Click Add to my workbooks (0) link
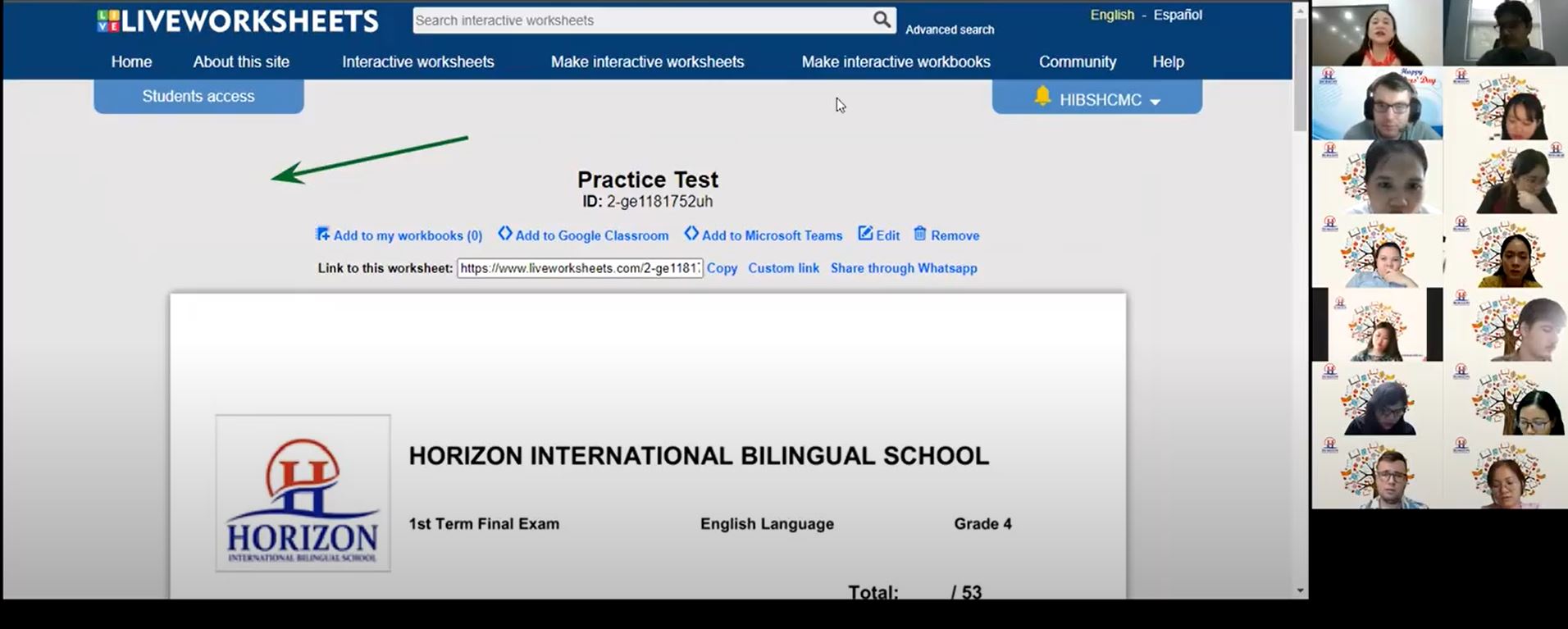 pyautogui.click(x=408, y=235)
